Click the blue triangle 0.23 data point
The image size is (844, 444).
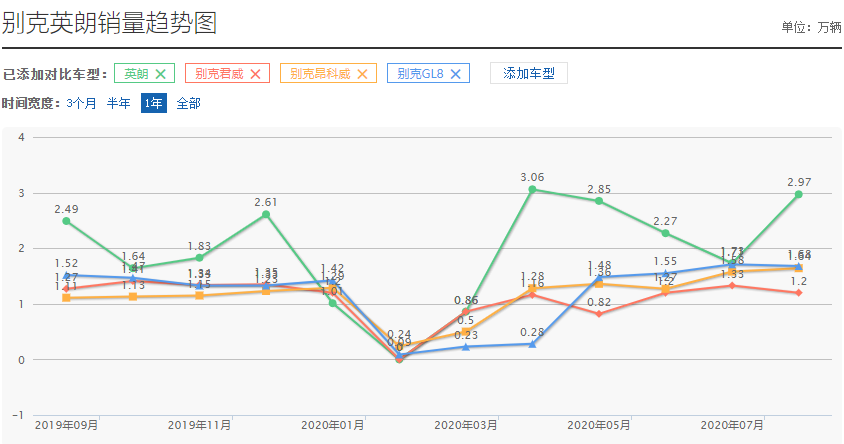click(466, 347)
